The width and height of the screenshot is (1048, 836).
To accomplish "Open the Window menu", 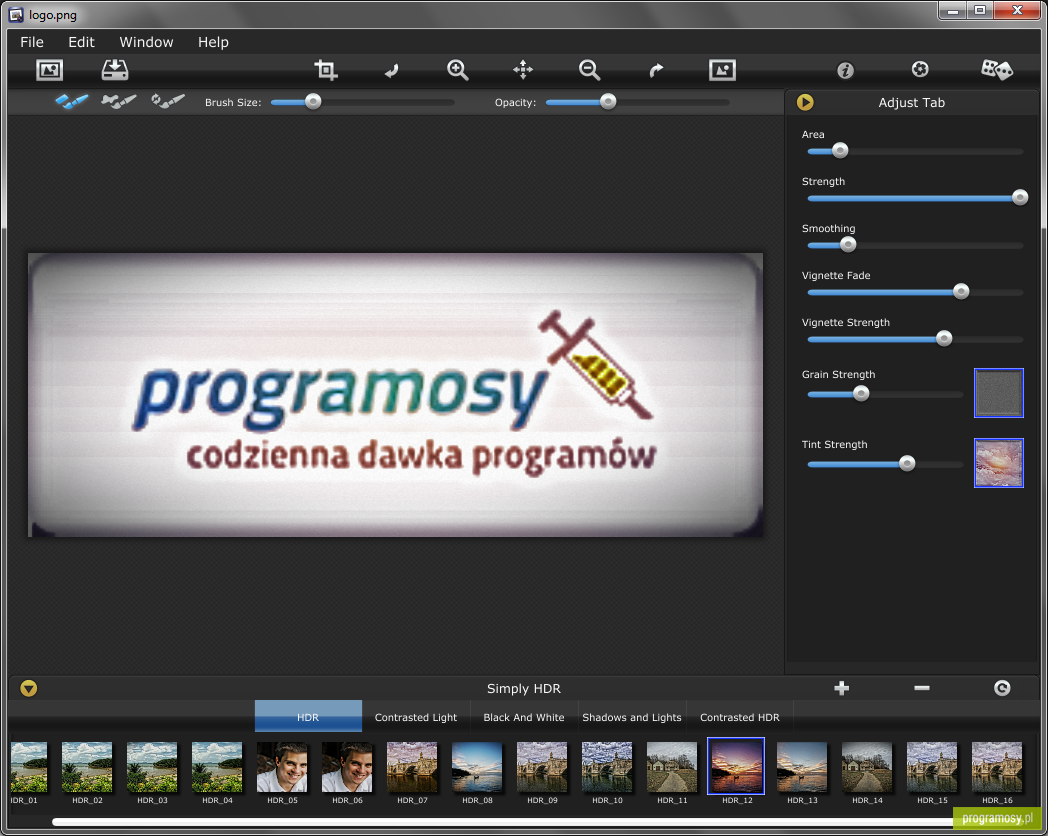I will point(146,42).
